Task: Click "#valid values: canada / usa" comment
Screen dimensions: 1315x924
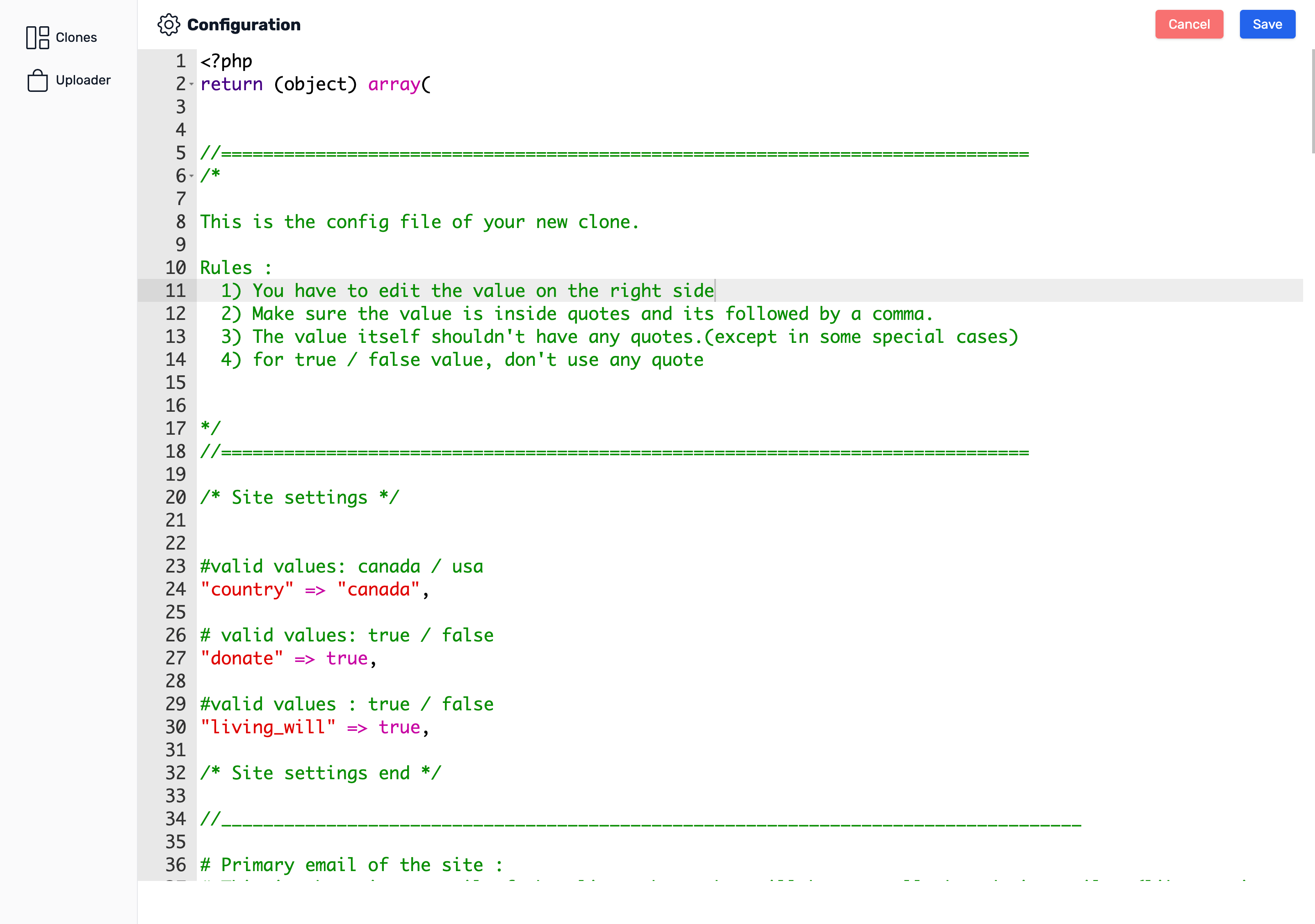Action: point(341,566)
